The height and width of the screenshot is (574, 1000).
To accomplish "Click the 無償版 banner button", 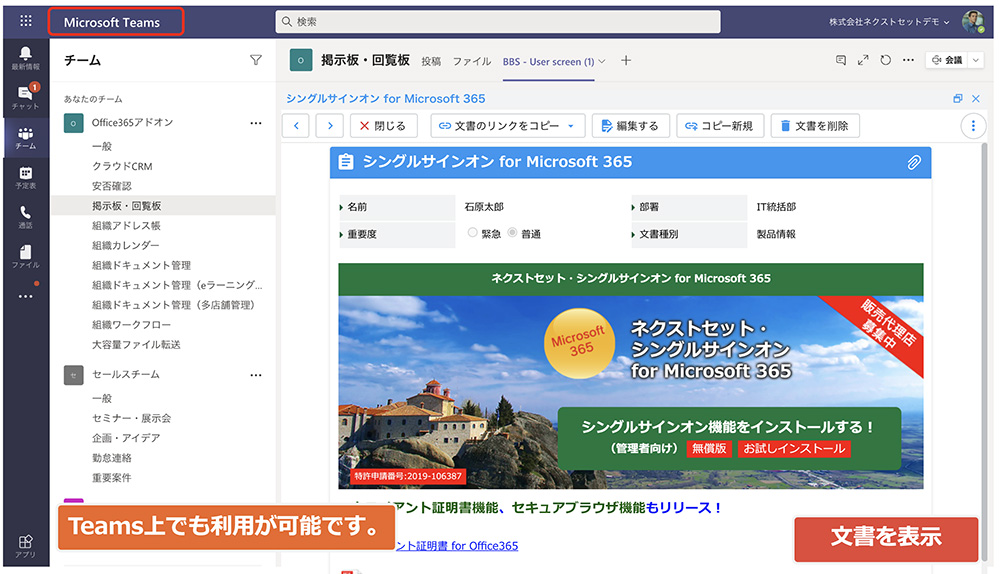I will (x=709, y=448).
